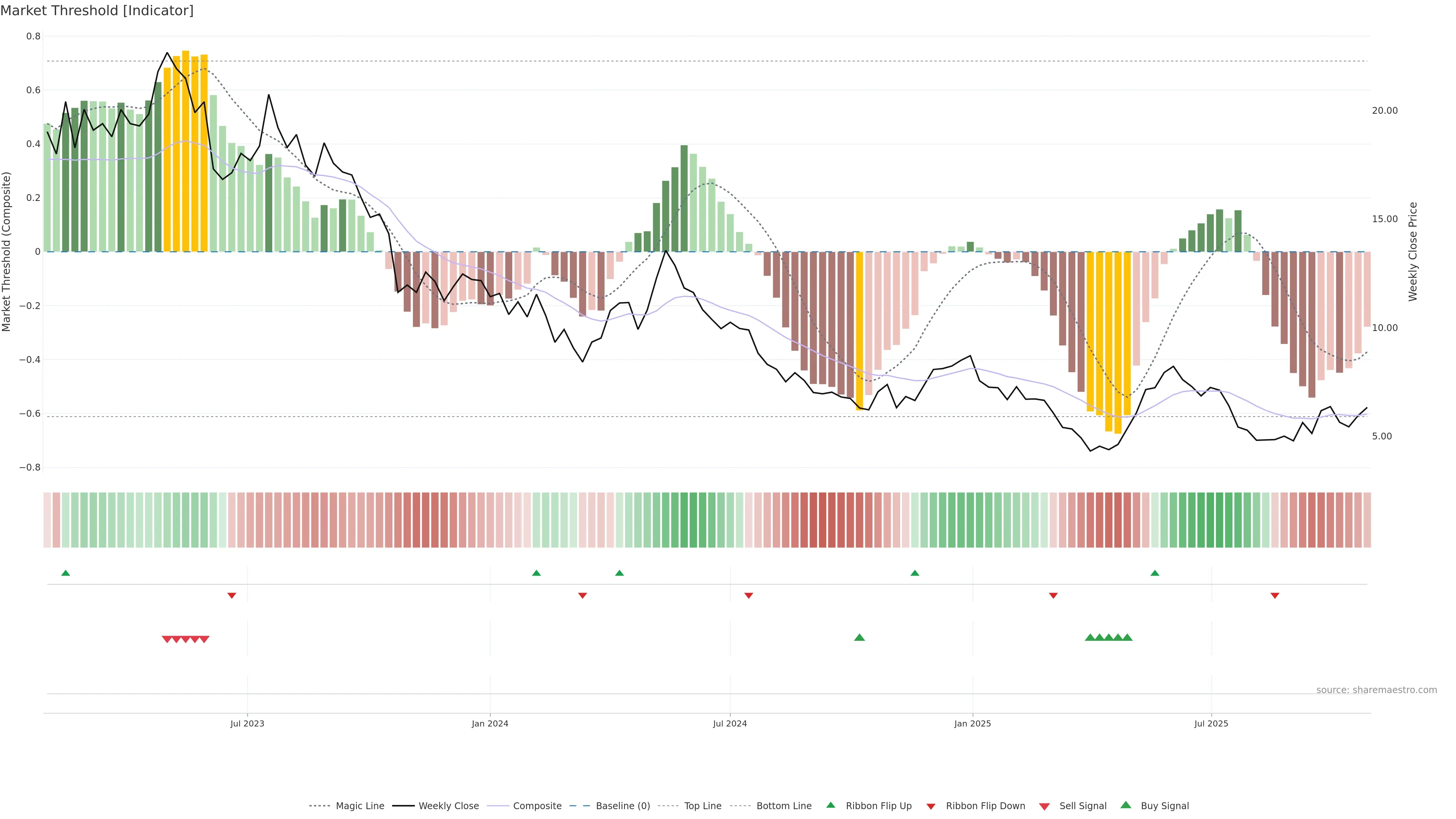Click the Market Threshold [Indicator] title
Image resolution: width=1456 pixels, height=819 pixels.
(97, 11)
